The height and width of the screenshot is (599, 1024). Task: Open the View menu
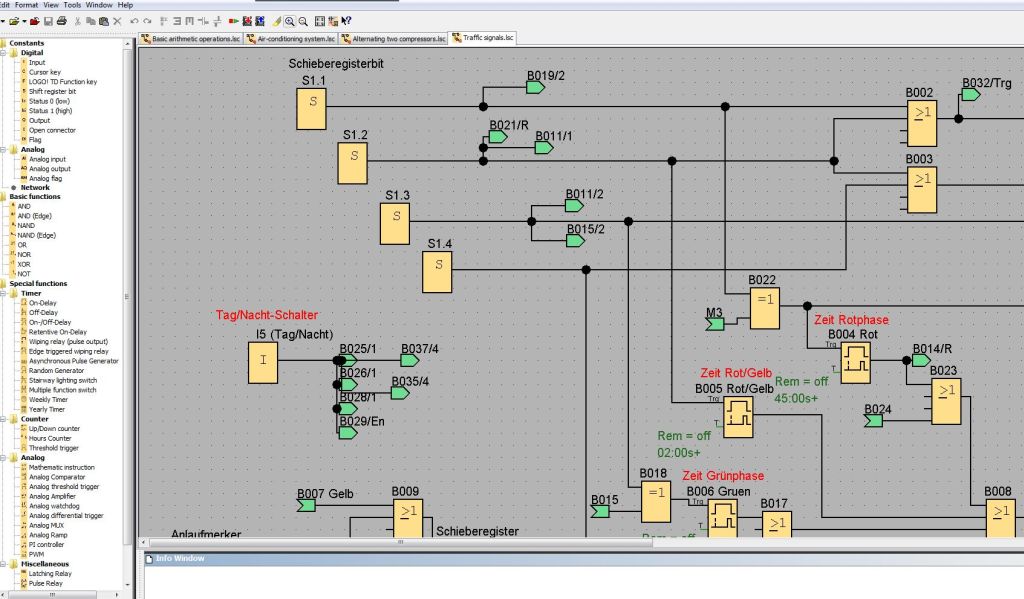(51, 5)
